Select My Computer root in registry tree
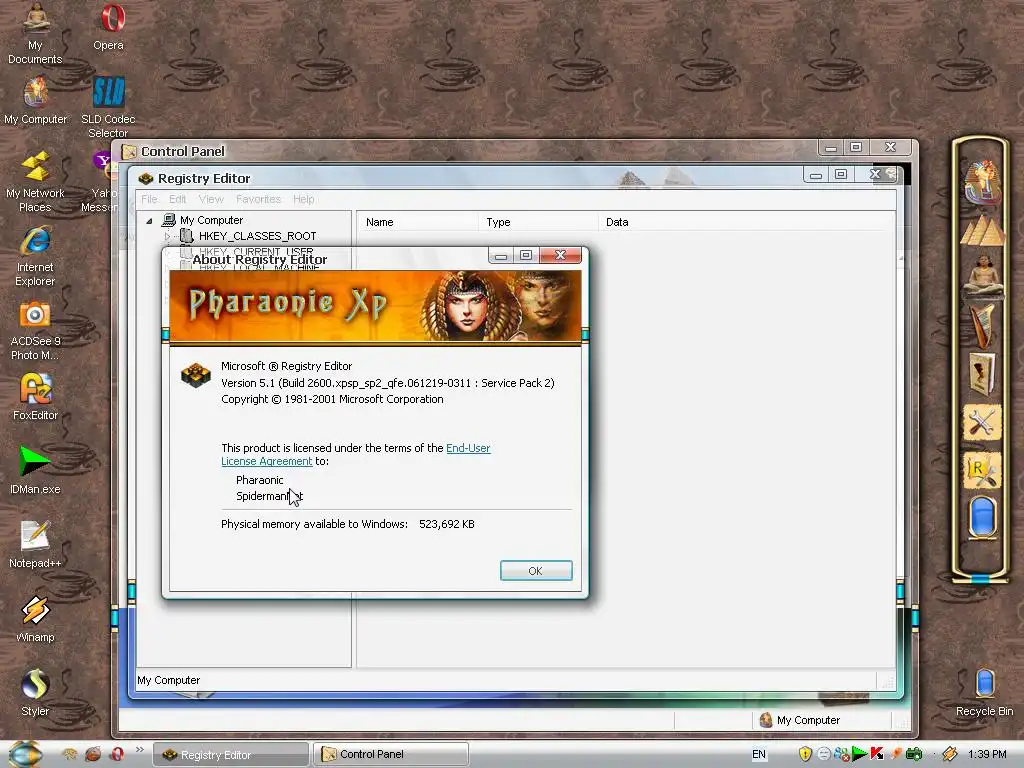Viewport: 1024px width, 768px height. click(x=212, y=221)
